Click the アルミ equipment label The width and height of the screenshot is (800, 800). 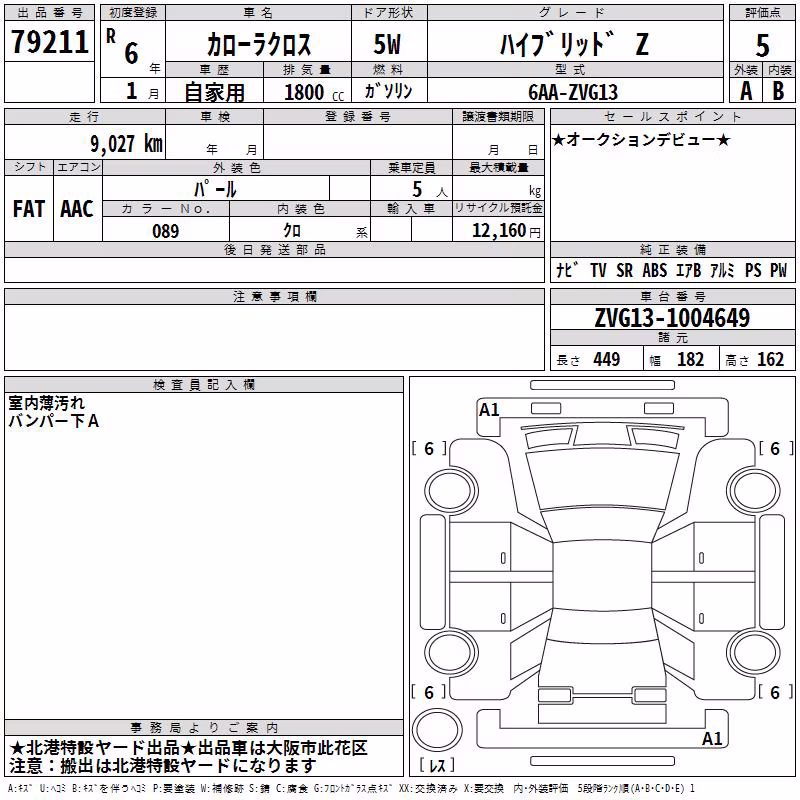tap(722, 270)
